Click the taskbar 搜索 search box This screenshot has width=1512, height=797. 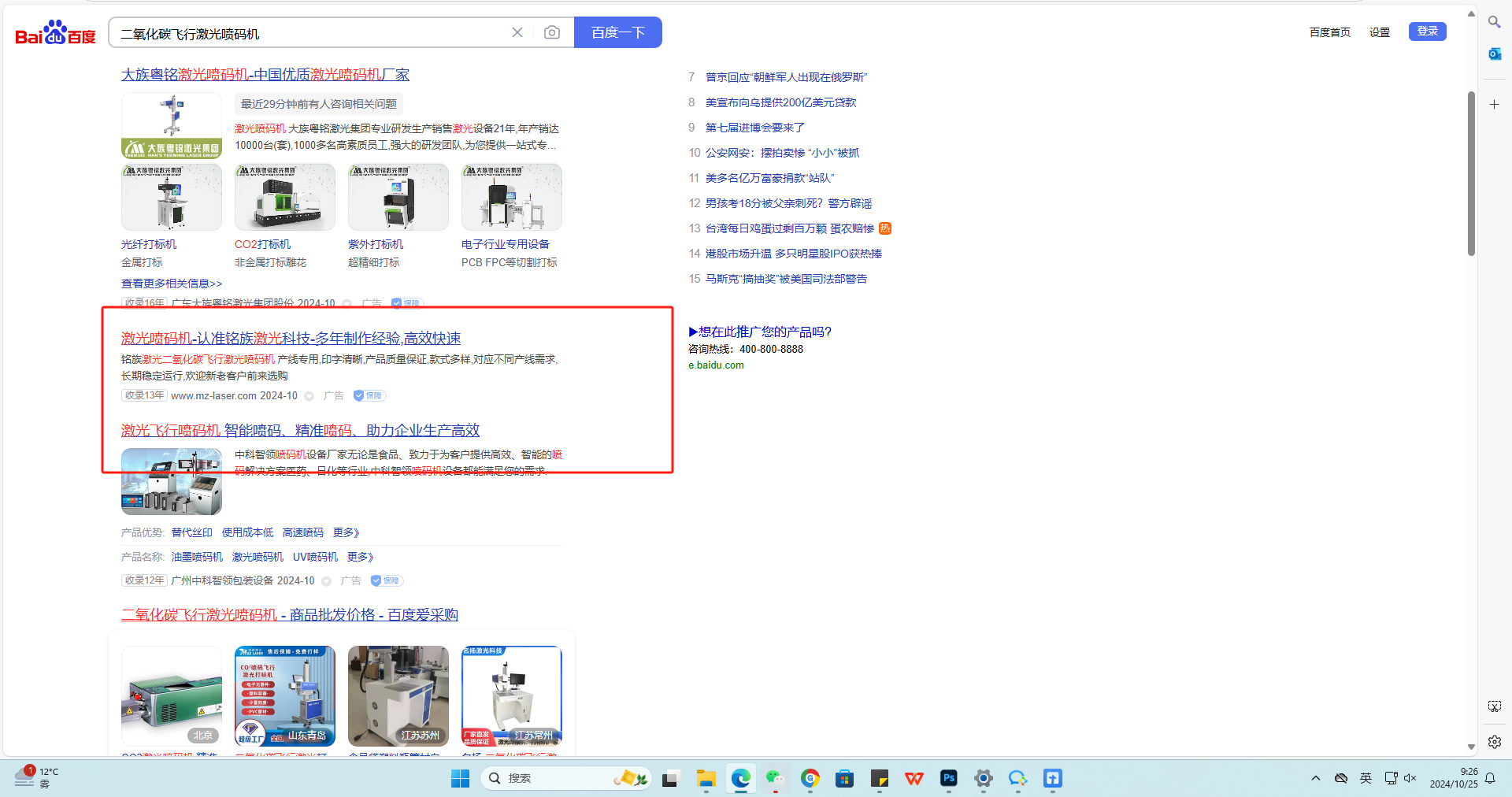coord(566,779)
